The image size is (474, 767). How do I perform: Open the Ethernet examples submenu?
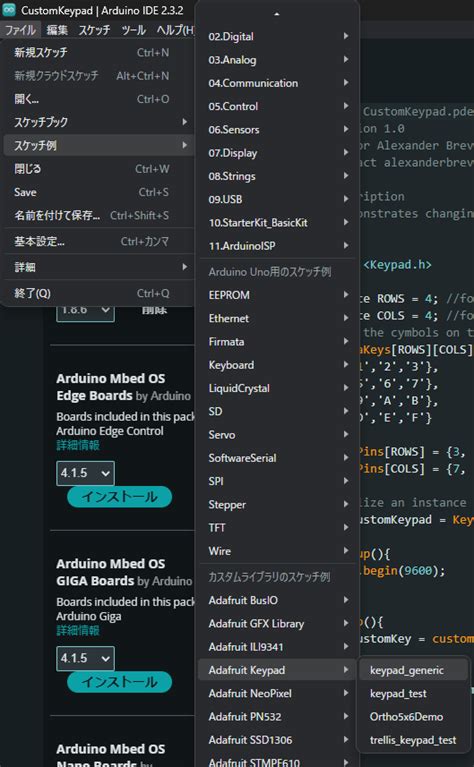tap(278, 318)
